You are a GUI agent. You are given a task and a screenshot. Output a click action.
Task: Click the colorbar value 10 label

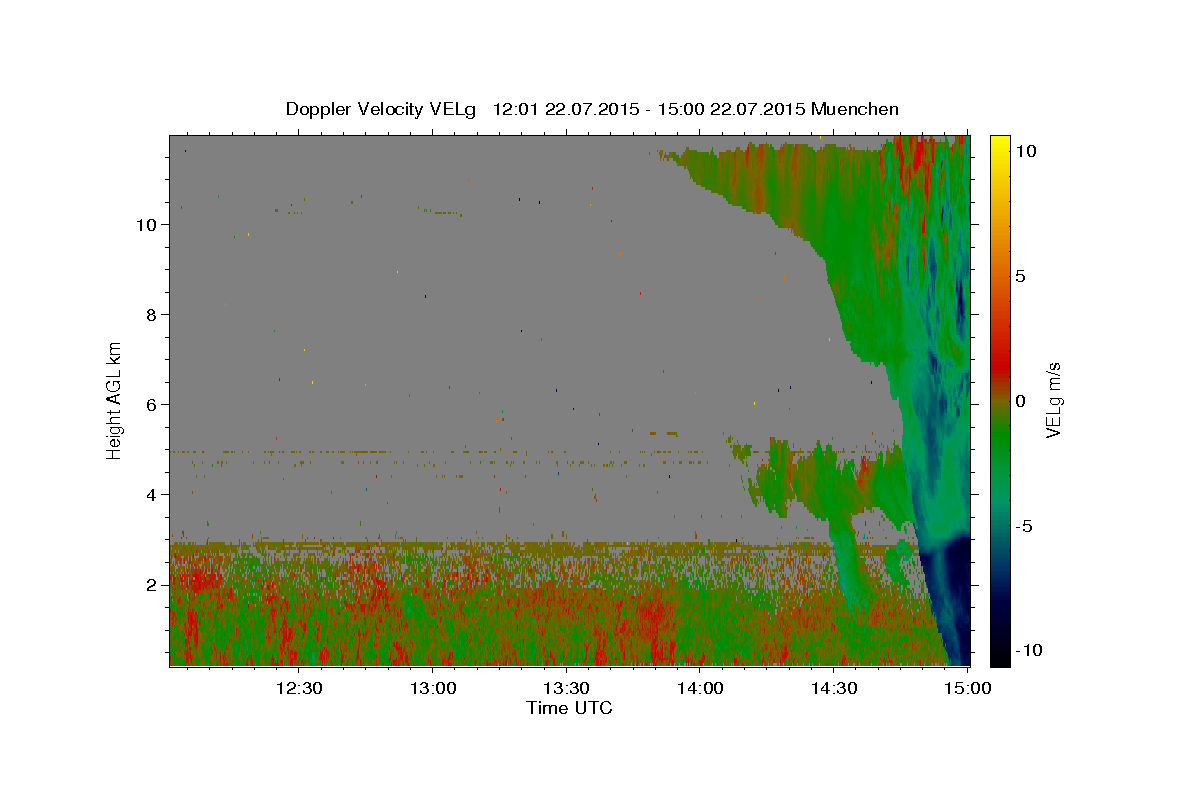pyautogui.click(x=1025, y=151)
